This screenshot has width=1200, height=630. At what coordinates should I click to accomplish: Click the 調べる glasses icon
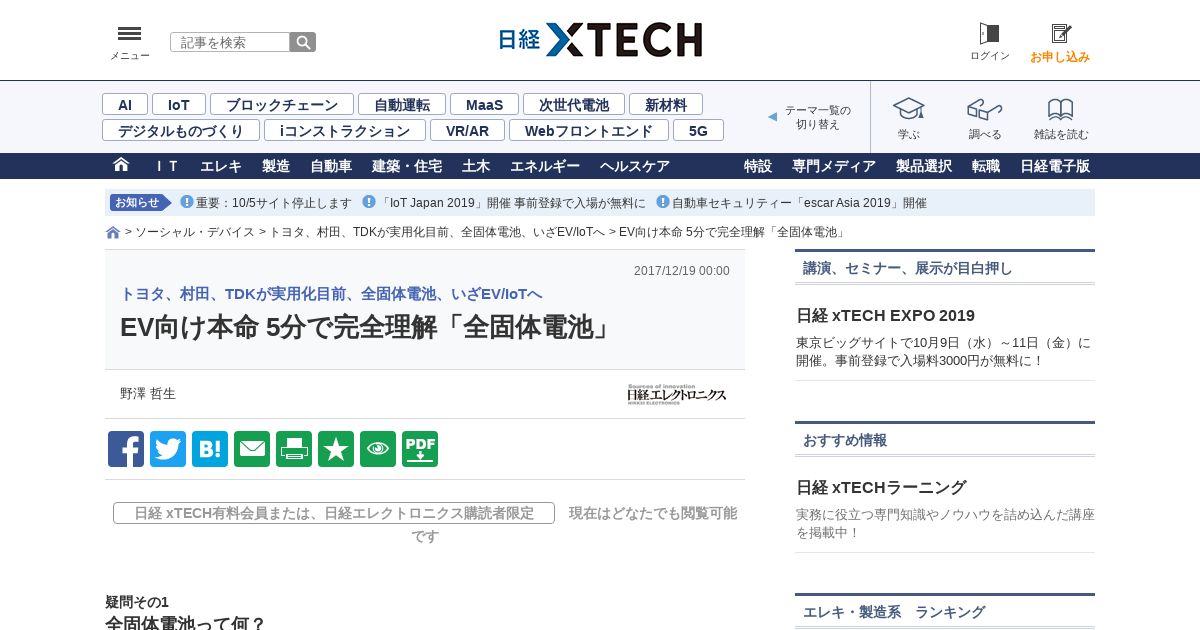click(x=985, y=109)
